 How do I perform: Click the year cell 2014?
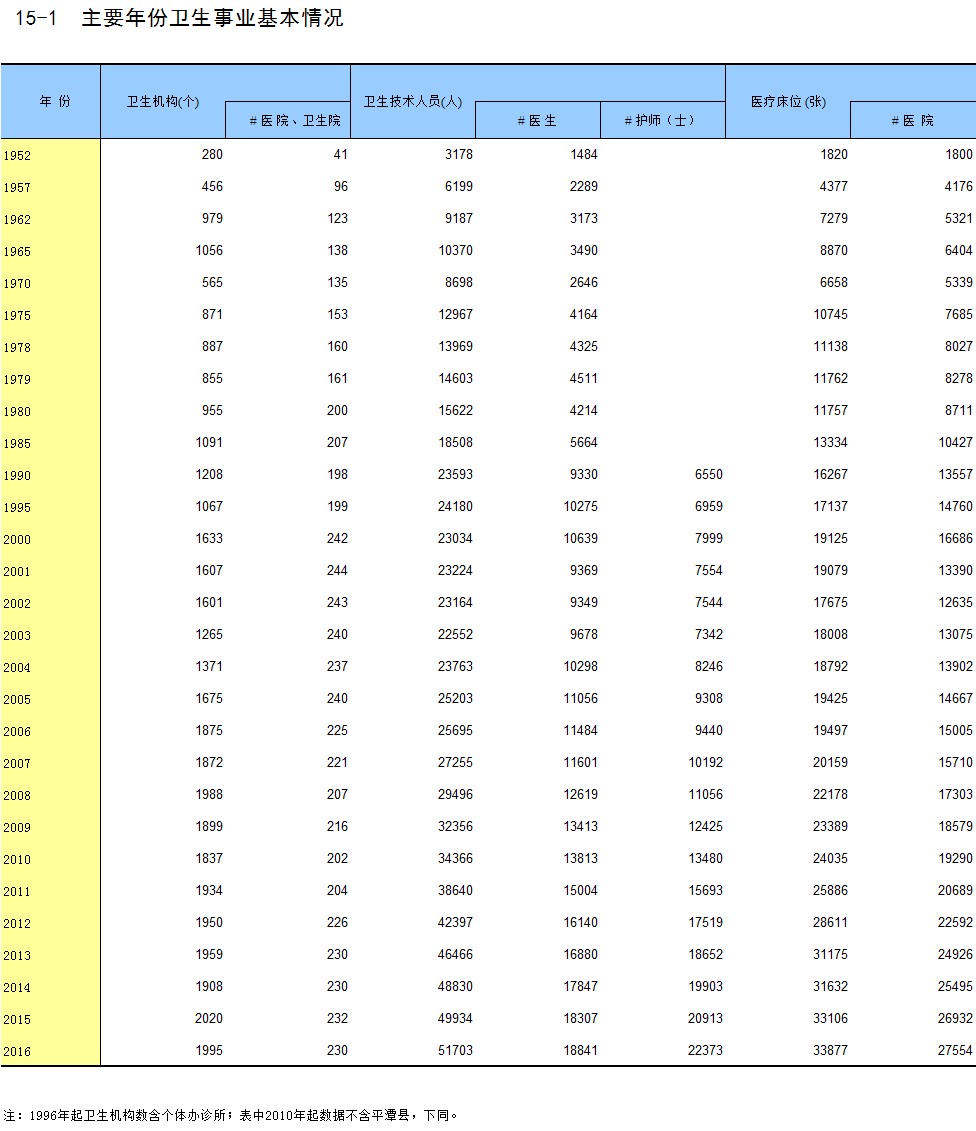(x=17, y=987)
